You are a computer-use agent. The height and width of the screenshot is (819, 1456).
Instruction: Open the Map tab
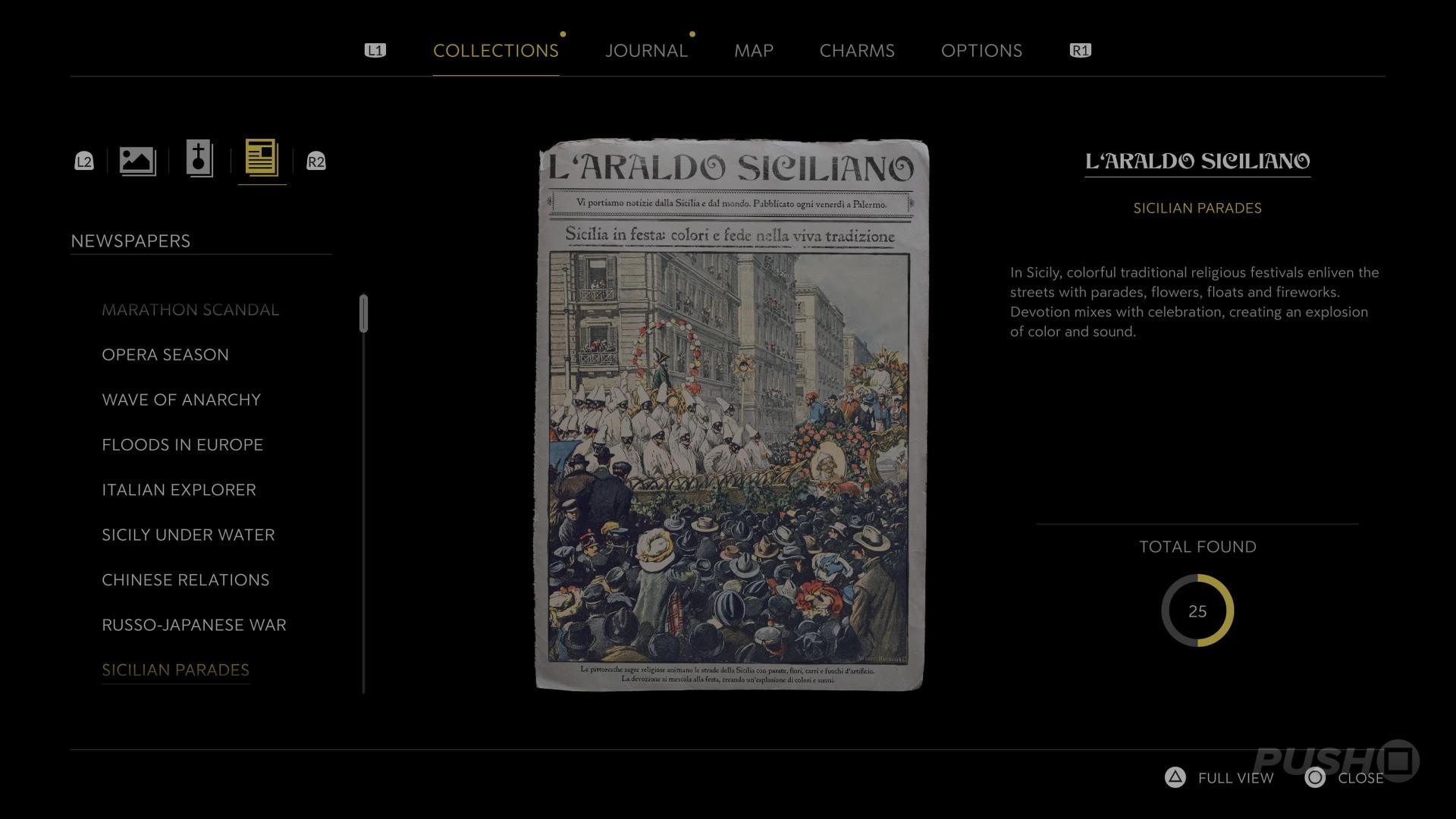[x=754, y=51]
